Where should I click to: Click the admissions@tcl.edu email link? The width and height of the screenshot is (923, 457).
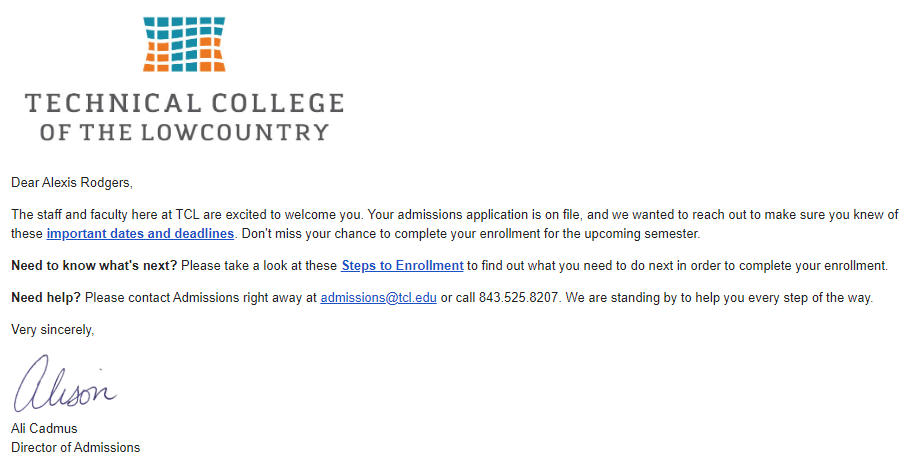pyautogui.click(x=378, y=298)
